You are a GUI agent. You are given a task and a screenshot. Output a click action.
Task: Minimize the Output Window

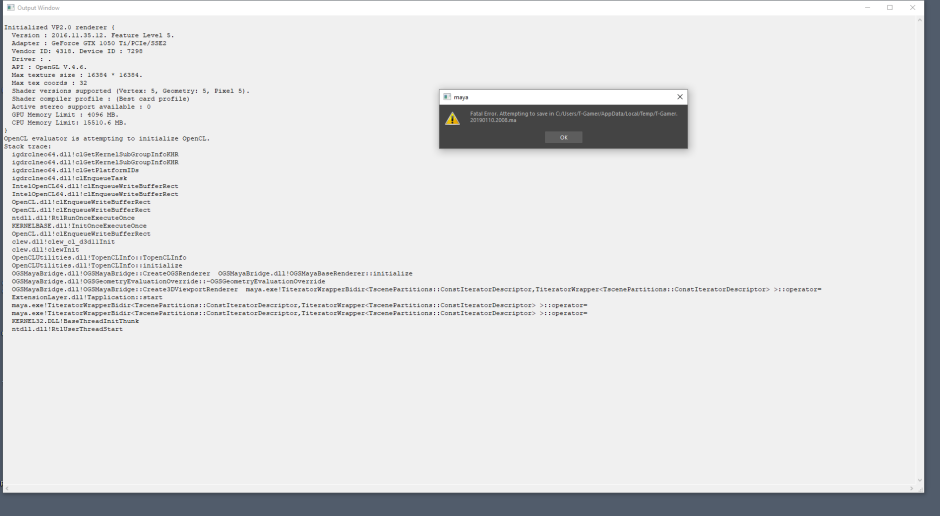point(866,7)
